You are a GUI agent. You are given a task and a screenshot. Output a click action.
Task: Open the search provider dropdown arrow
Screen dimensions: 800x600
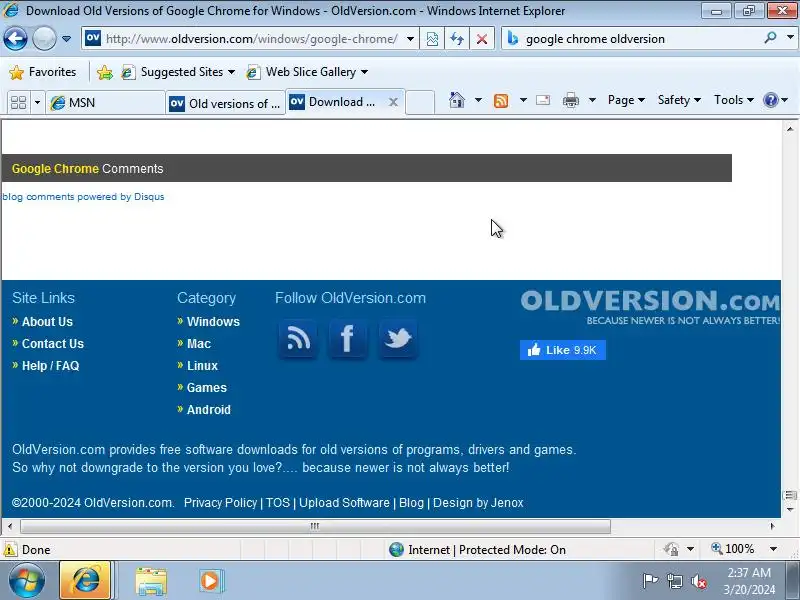[x=790, y=38]
